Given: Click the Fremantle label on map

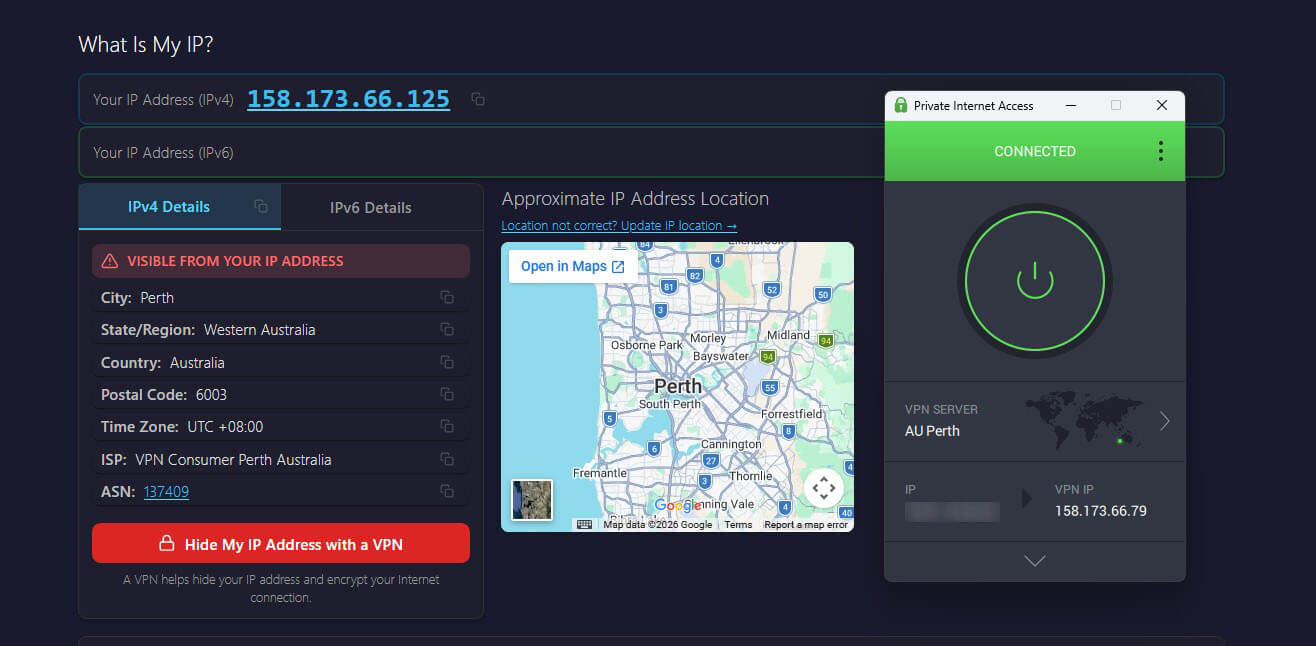Looking at the screenshot, I should (600, 473).
